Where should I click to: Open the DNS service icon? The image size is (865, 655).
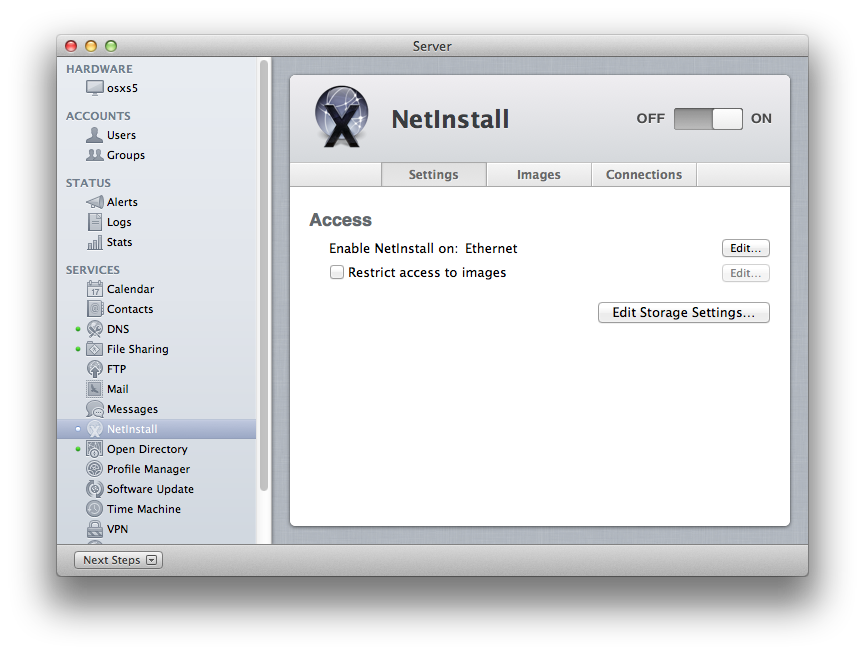coord(94,329)
